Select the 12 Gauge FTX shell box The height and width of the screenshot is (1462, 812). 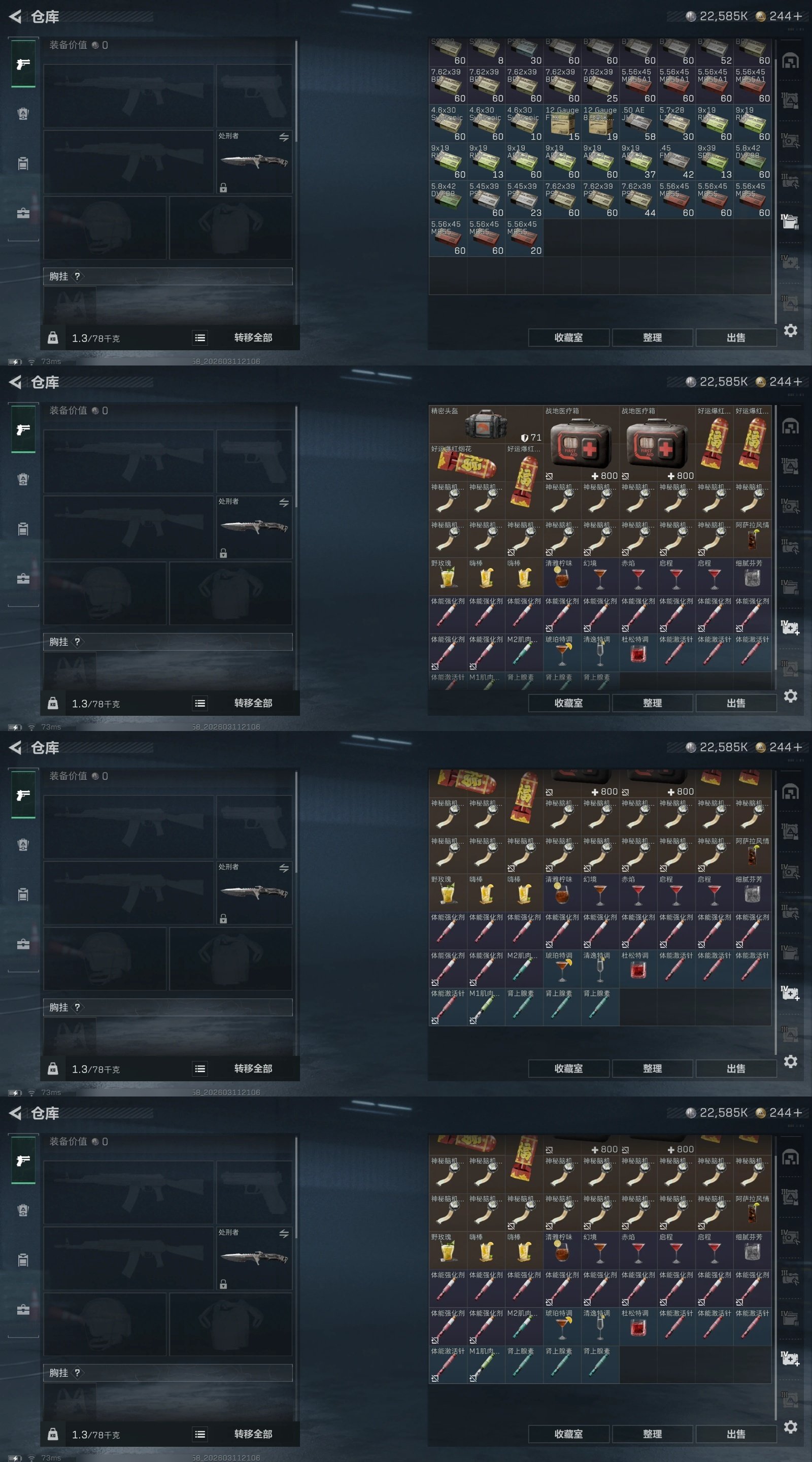coord(562,123)
